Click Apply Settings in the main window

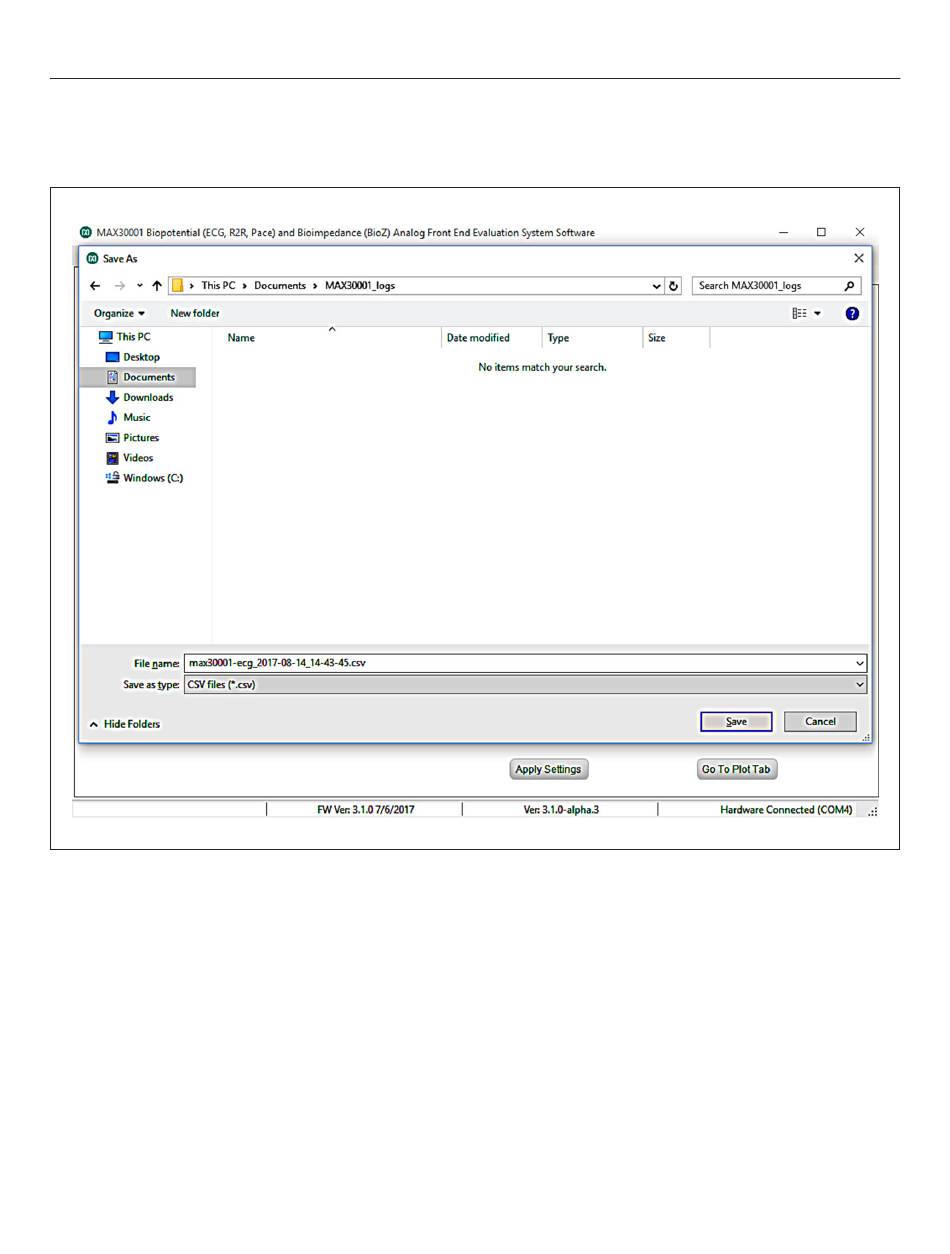pos(548,769)
